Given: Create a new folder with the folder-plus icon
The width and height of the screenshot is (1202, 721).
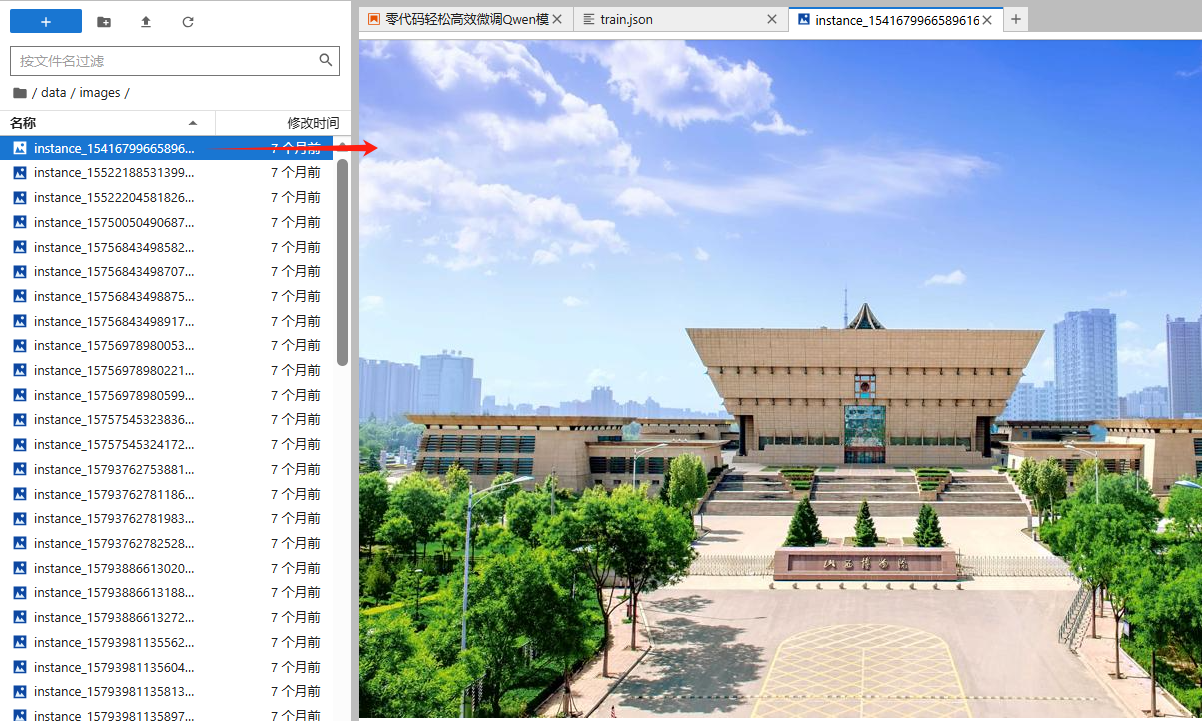Looking at the screenshot, I should (104, 22).
